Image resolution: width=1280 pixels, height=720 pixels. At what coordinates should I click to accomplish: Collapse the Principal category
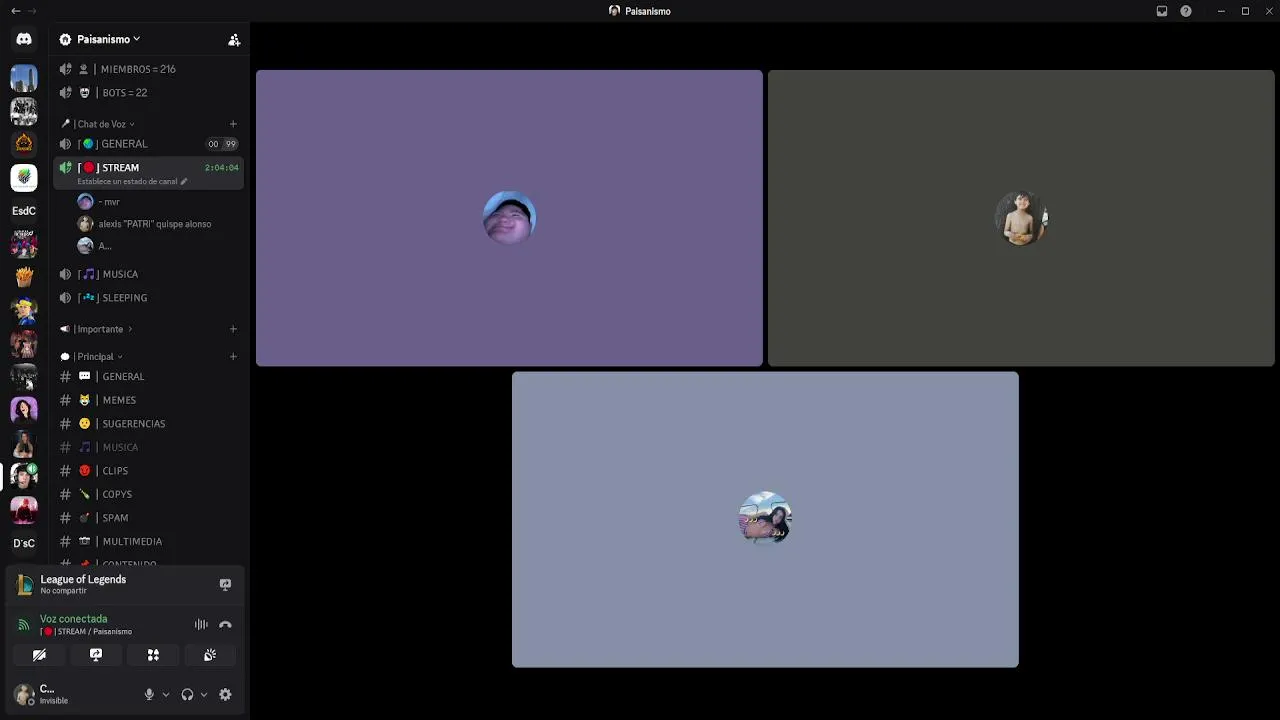coord(92,357)
